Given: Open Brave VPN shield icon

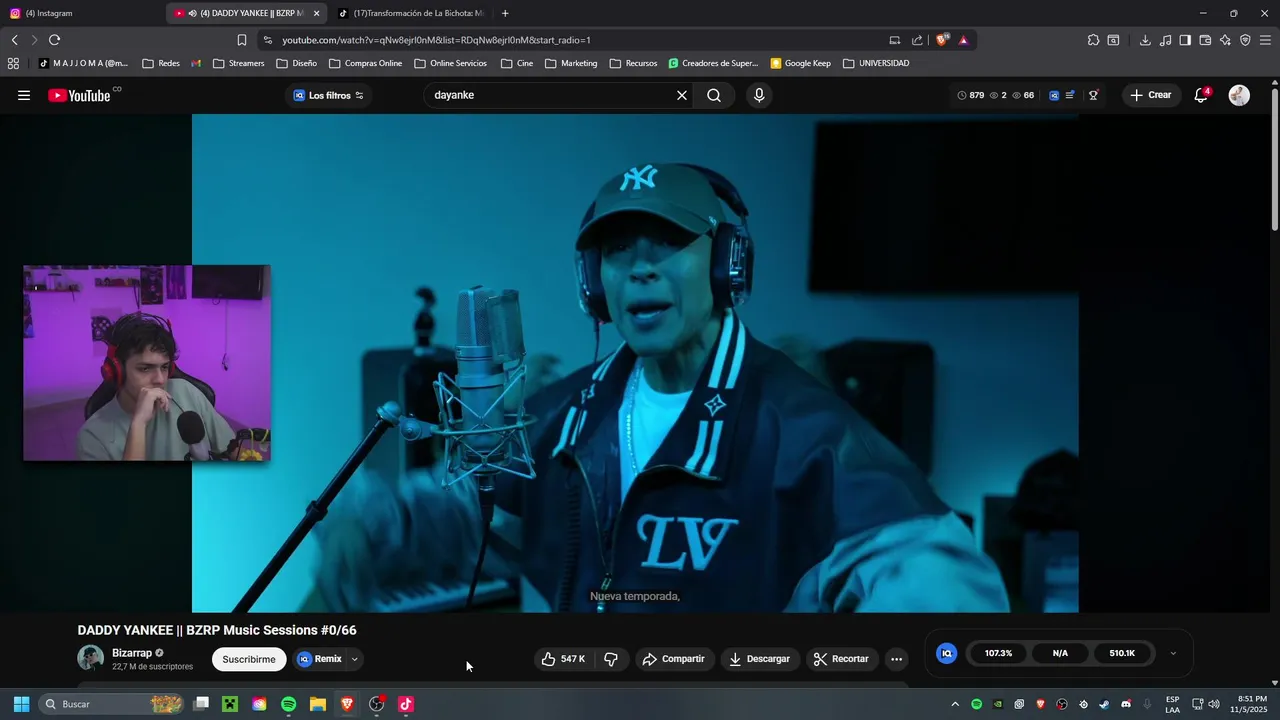Looking at the screenshot, I should click(x=1245, y=40).
